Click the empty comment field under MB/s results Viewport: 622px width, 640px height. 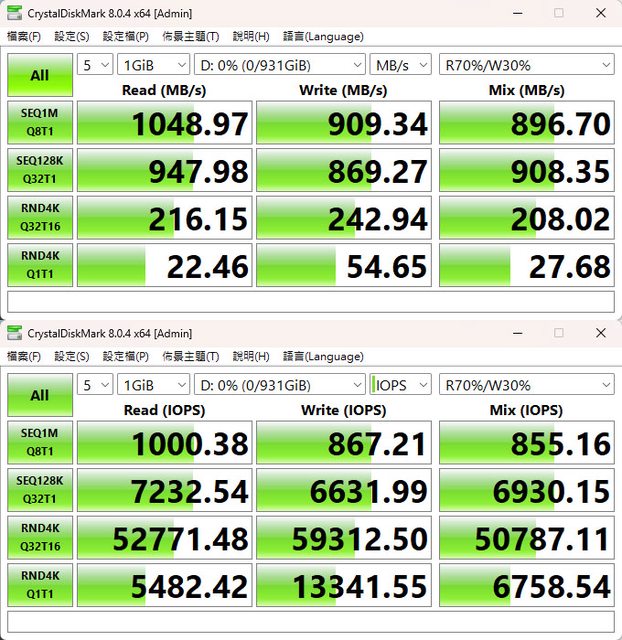[x=310, y=302]
